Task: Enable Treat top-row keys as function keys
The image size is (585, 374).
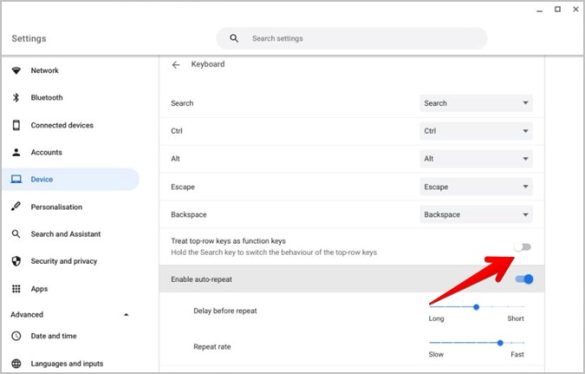Action: [x=523, y=247]
